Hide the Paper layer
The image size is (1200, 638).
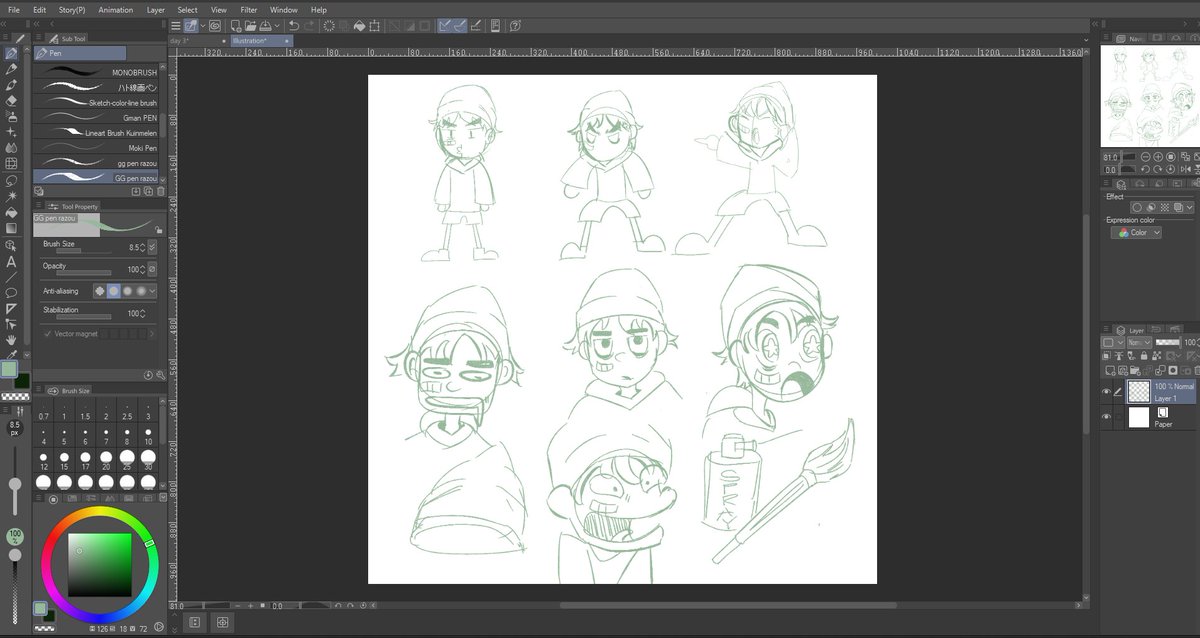click(x=1105, y=416)
